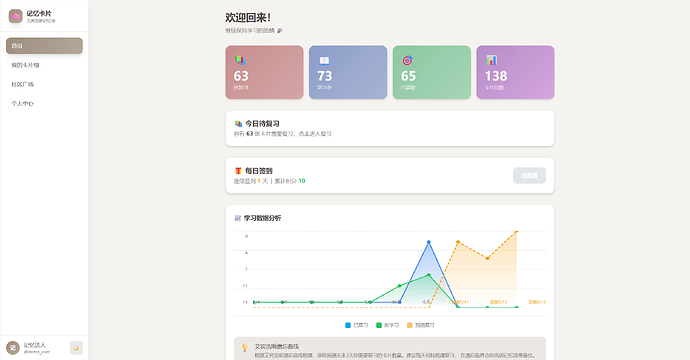Toggle the blue 已复习 legend item
The width and height of the screenshot is (690, 360).
356,325
